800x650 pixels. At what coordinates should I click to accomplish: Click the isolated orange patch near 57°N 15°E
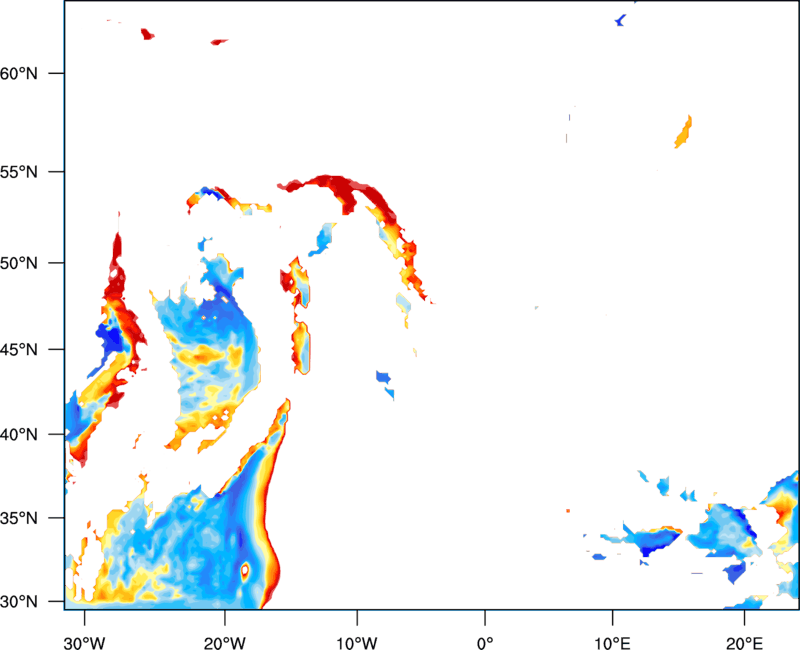pos(684,132)
